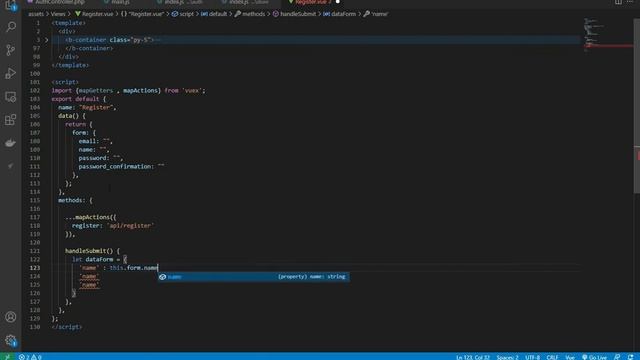Click the "import {mapGetters , mapActions}" line
Viewport: 640px width, 360px height.
click(129, 91)
